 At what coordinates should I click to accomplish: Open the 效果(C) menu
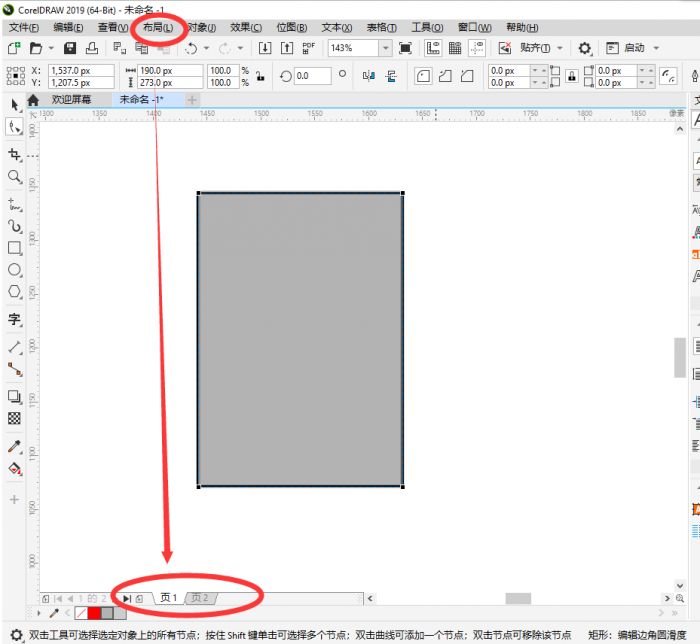246,28
